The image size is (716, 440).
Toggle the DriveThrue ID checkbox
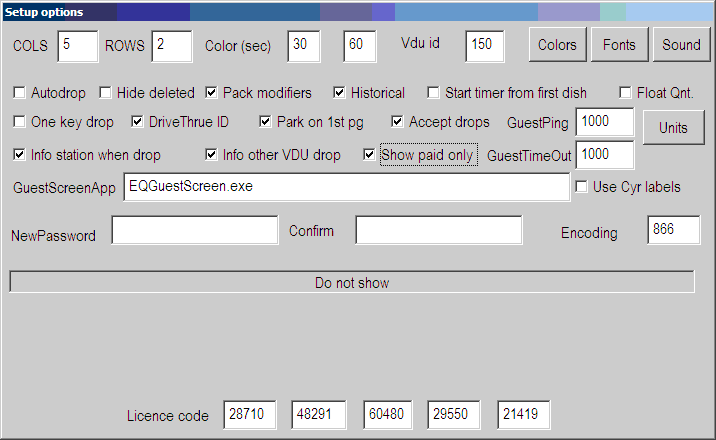pyautogui.click(x=138, y=122)
